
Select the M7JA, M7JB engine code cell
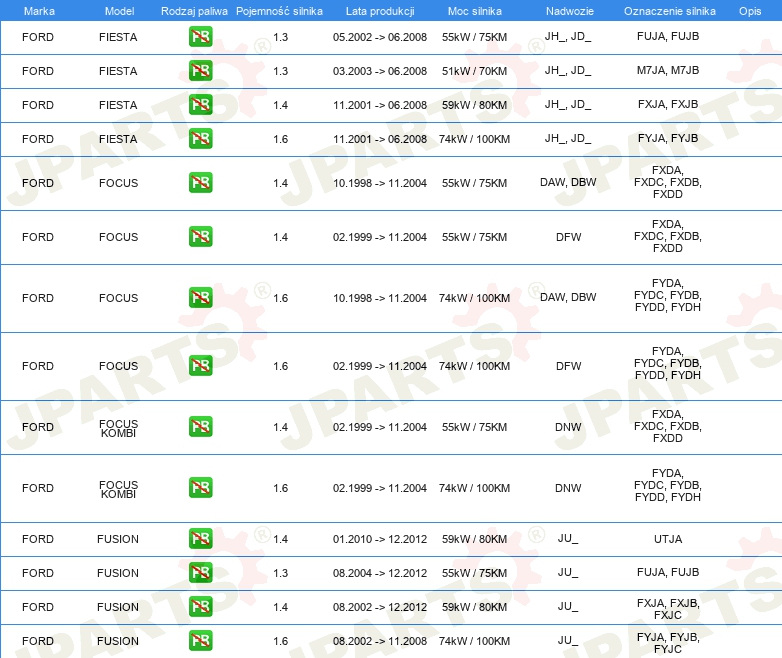[x=668, y=70]
